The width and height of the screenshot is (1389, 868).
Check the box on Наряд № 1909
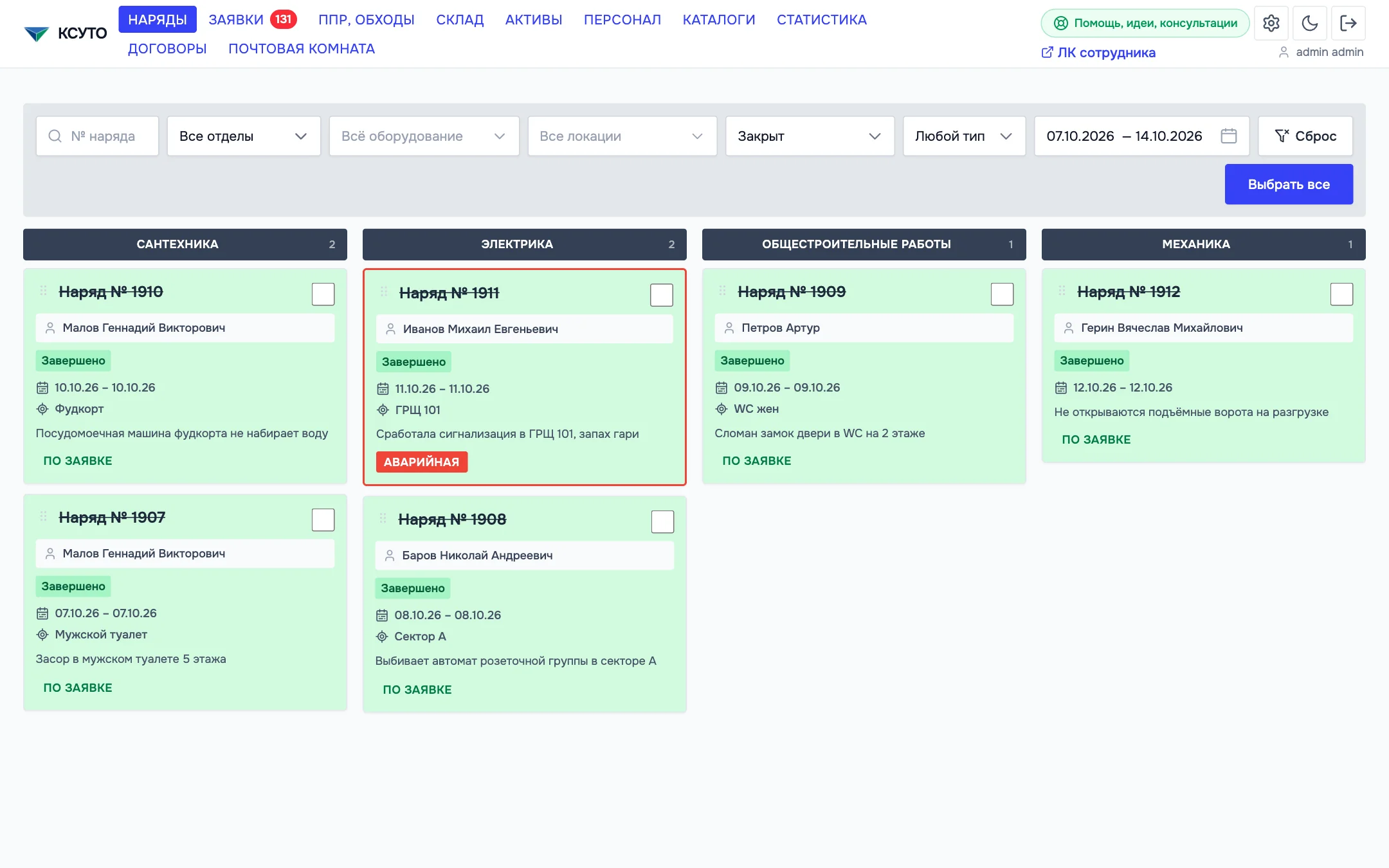(1002, 294)
